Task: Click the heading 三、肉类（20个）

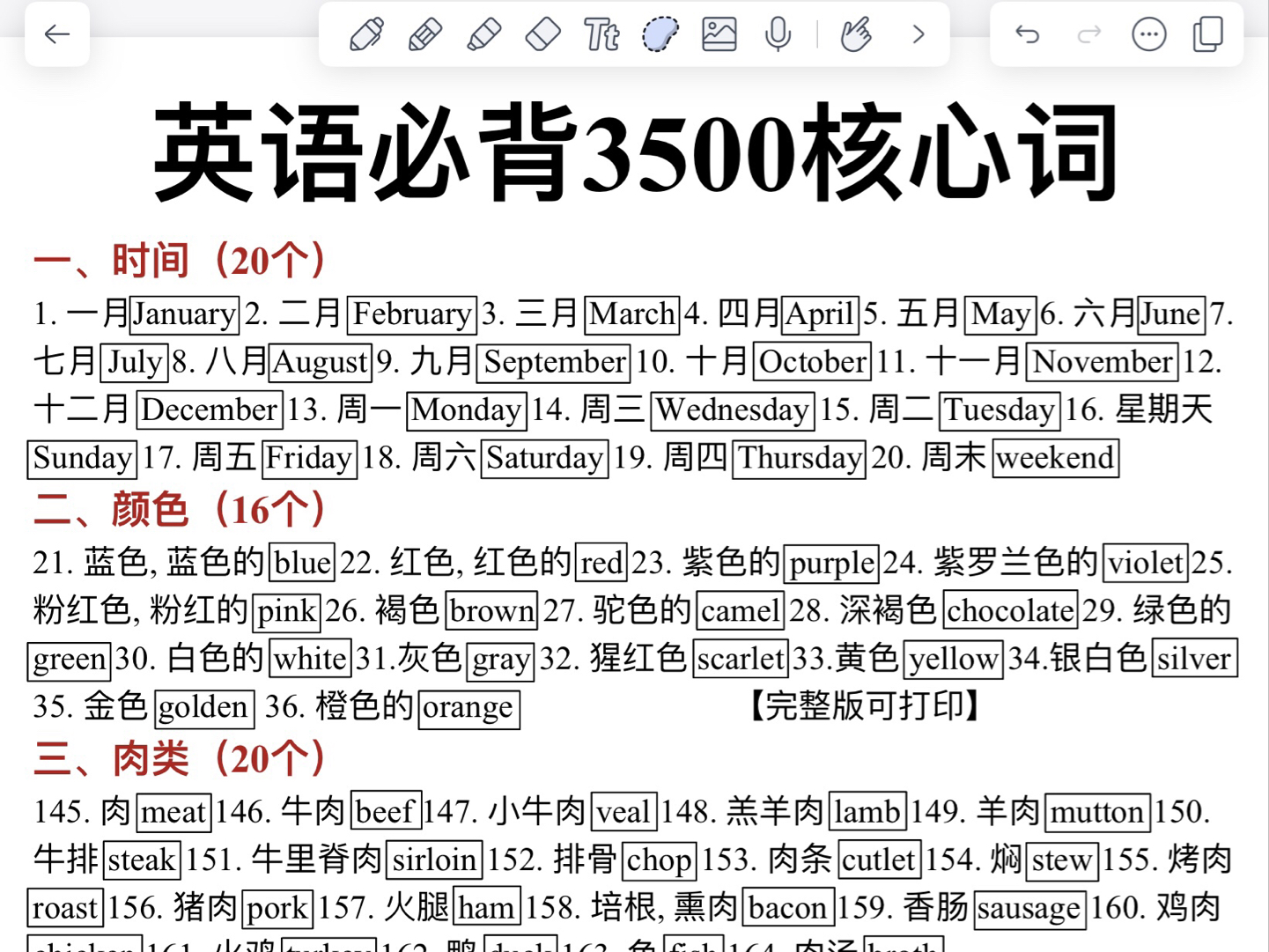Action: (x=181, y=758)
